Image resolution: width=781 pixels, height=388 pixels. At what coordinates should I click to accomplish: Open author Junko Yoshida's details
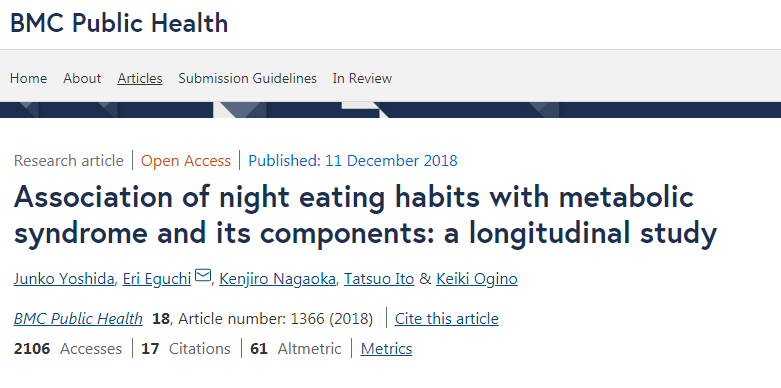tap(64, 279)
